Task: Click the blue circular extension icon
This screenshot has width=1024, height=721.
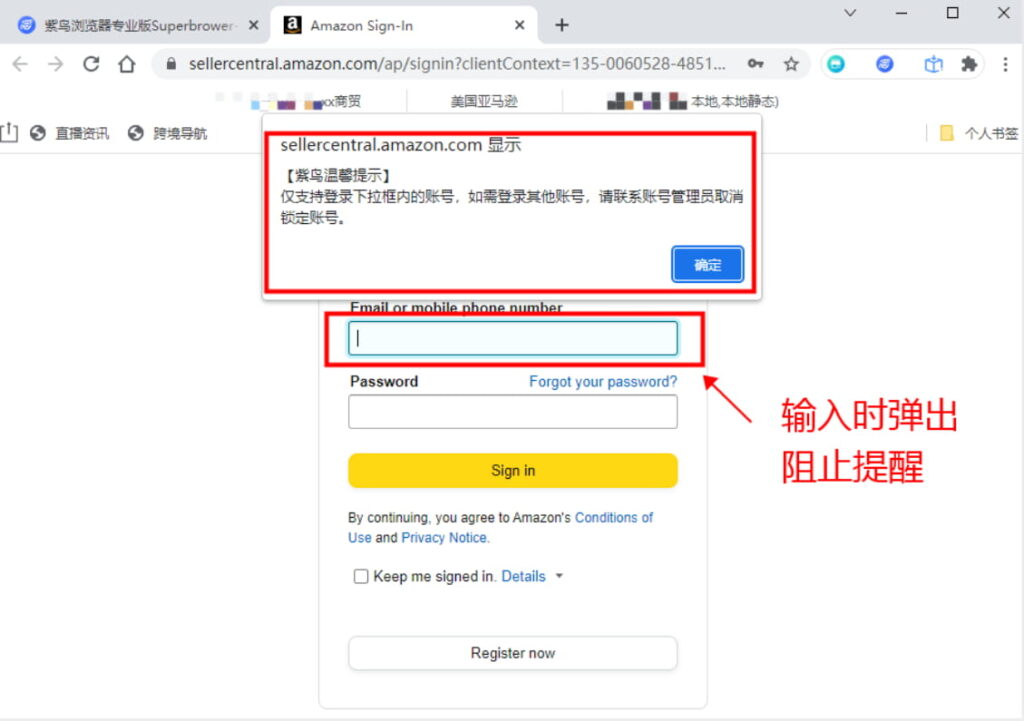Action: coord(884,63)
